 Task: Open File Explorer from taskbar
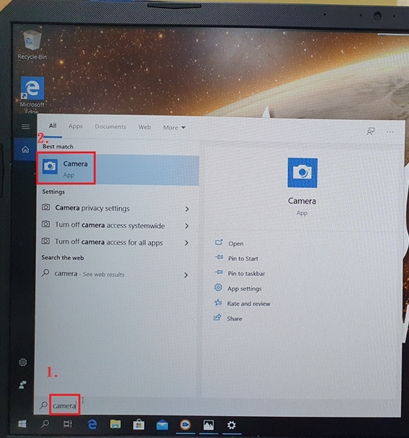click(115, 424)
